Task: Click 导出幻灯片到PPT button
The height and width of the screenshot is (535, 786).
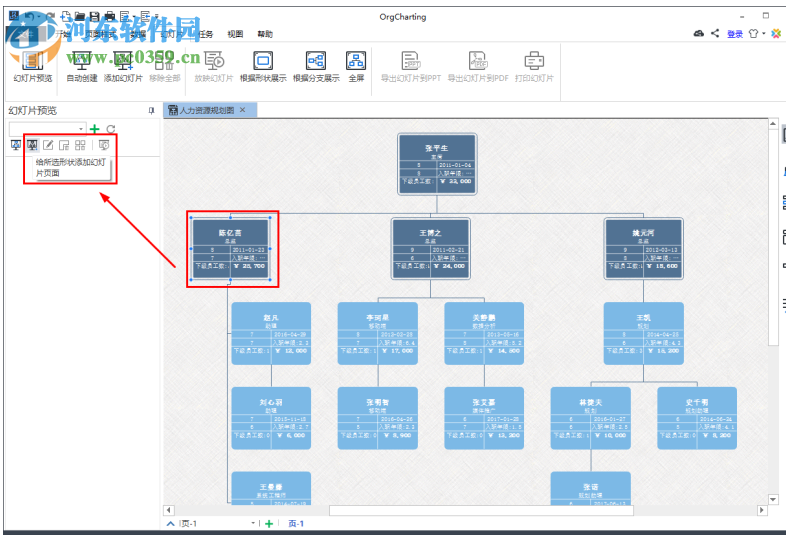Action: 411,67
